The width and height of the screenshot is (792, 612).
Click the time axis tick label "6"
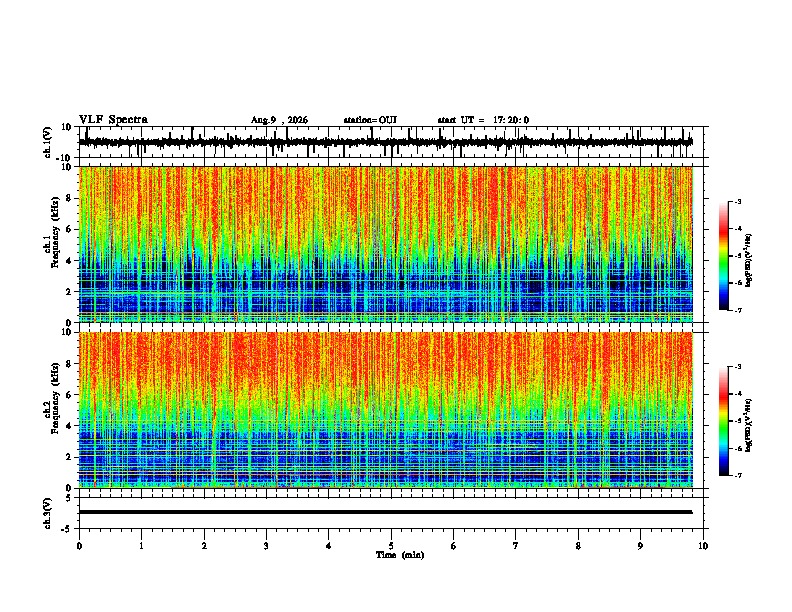454,546
